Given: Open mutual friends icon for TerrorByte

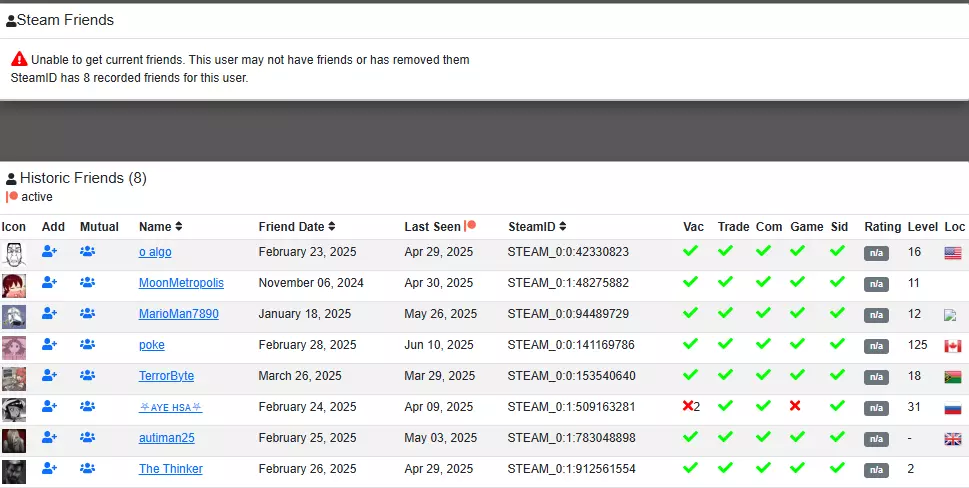Looking at the screenshot, I should (x=87, y=375).
